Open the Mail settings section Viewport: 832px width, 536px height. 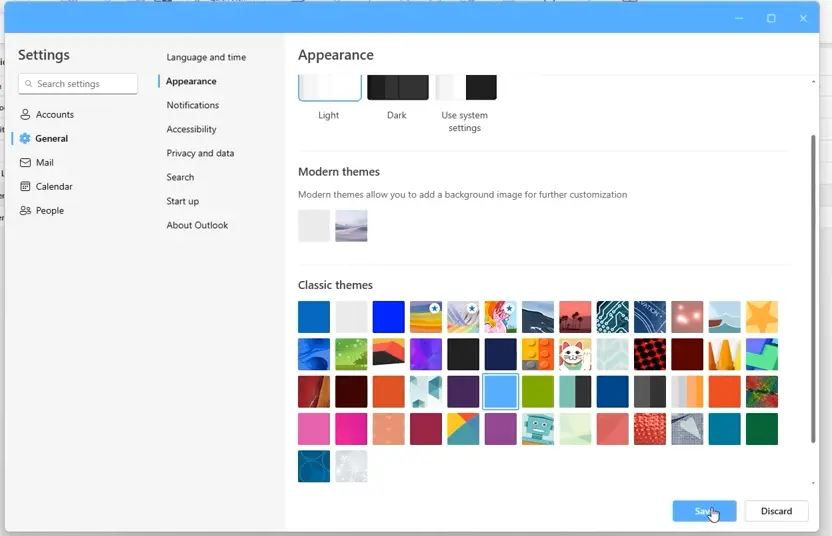coord(37,162)
